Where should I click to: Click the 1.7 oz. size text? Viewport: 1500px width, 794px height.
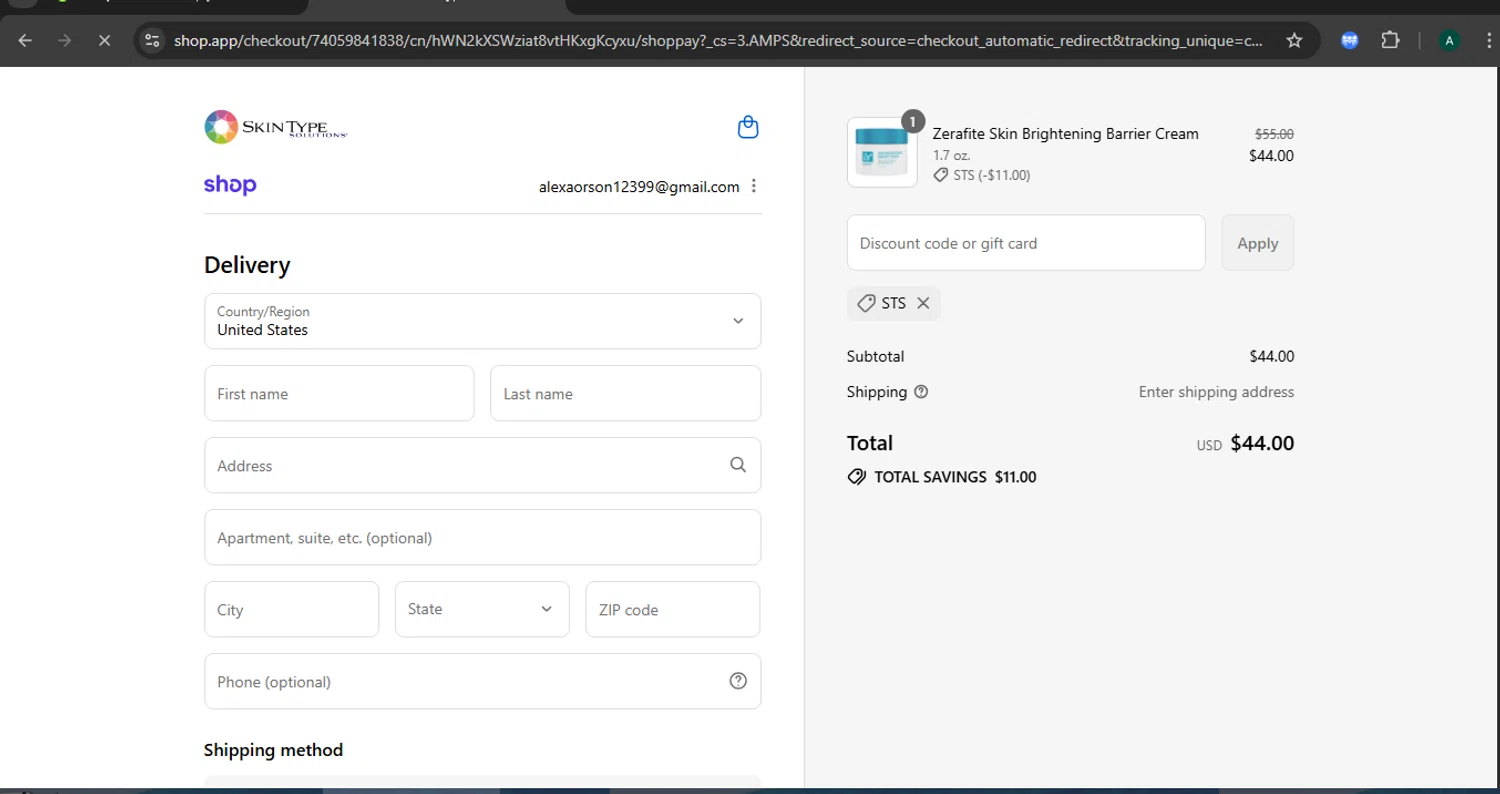click(x=951, y=155)
